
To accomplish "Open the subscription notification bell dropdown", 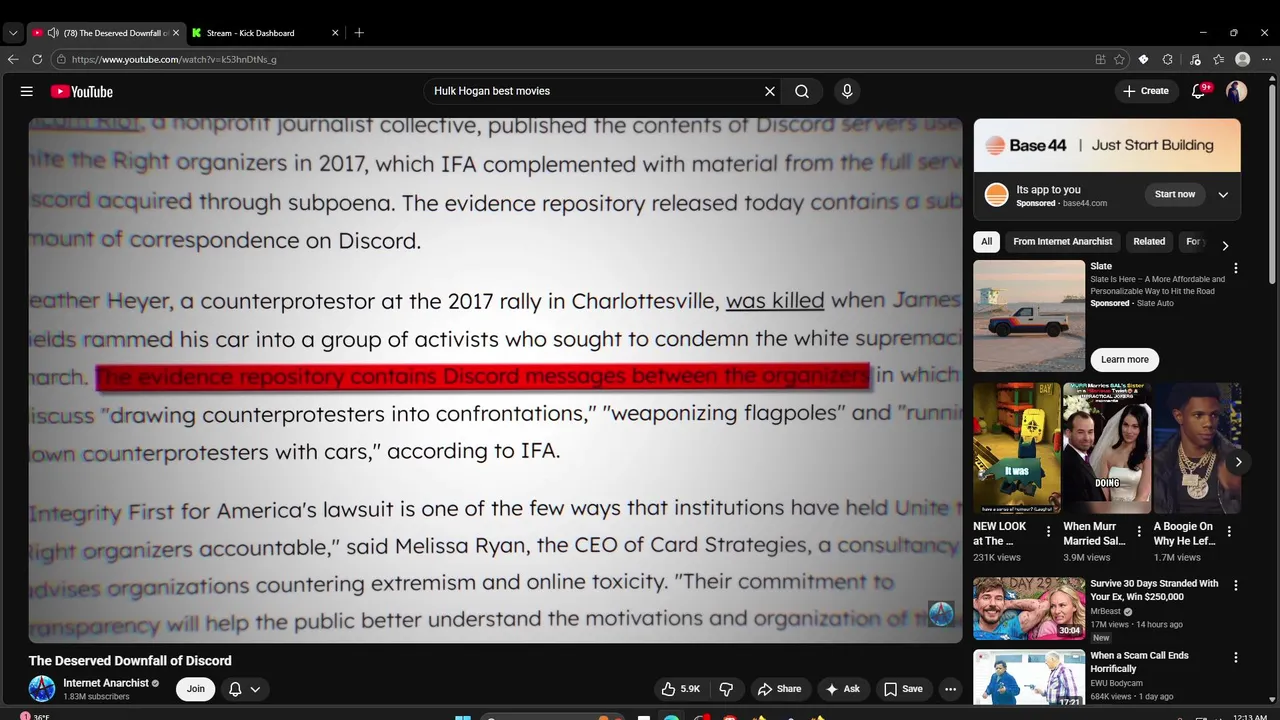I will 245,689.
